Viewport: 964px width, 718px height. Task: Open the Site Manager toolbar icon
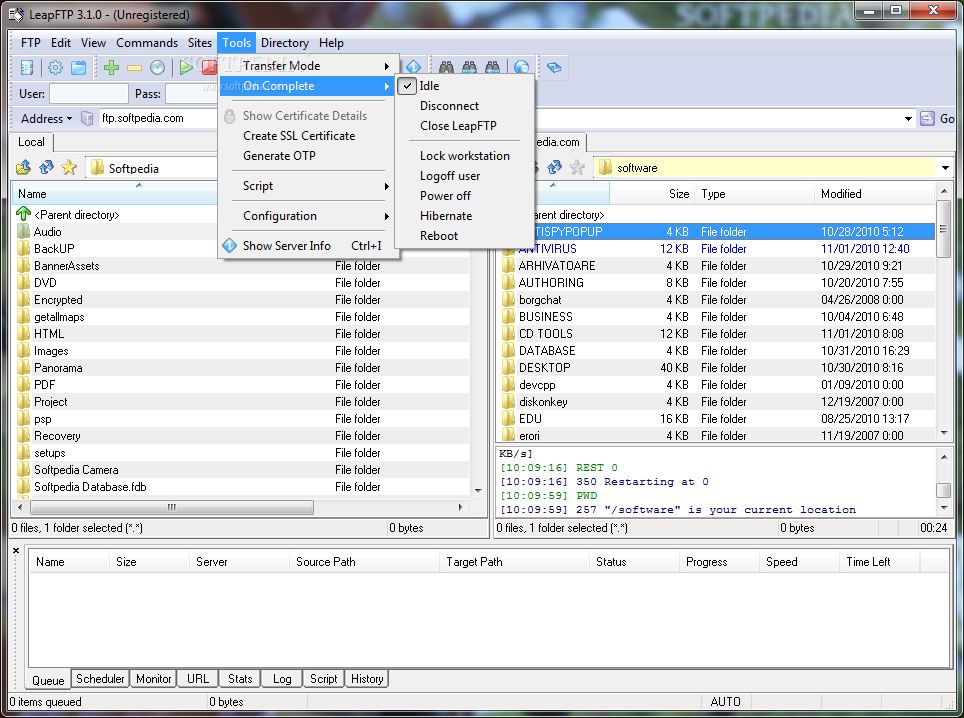coord(26,68)
